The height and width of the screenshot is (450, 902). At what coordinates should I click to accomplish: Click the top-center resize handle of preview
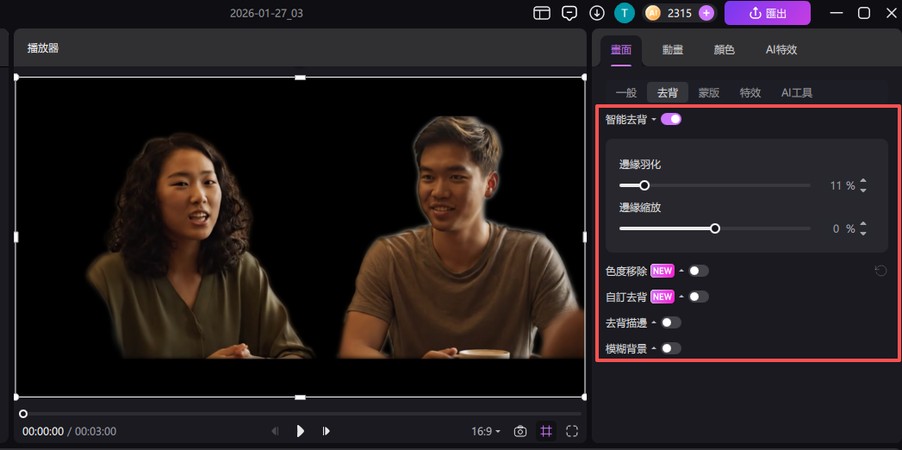[300, 77]
